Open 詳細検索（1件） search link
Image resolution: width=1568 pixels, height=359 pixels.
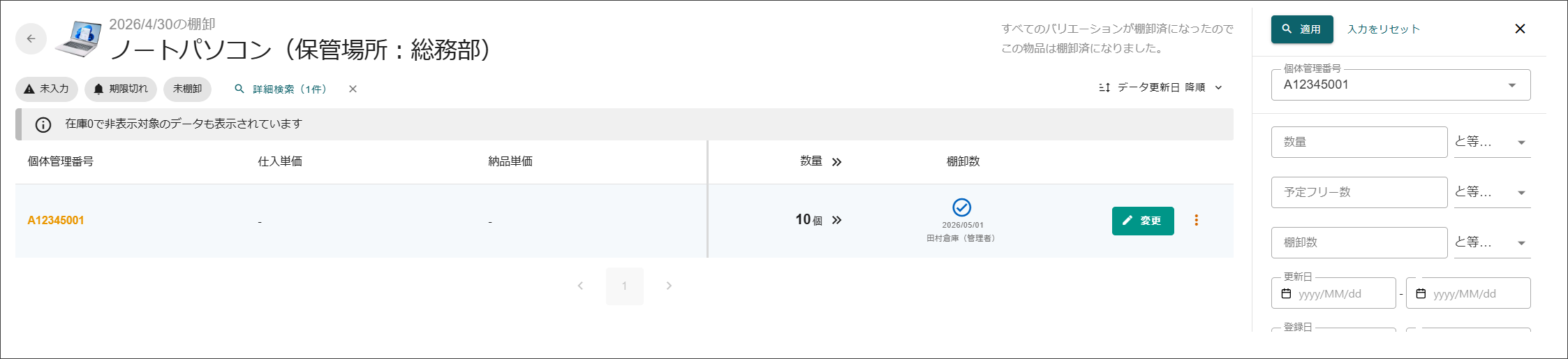pyautogui.click(x=281, y=89)
